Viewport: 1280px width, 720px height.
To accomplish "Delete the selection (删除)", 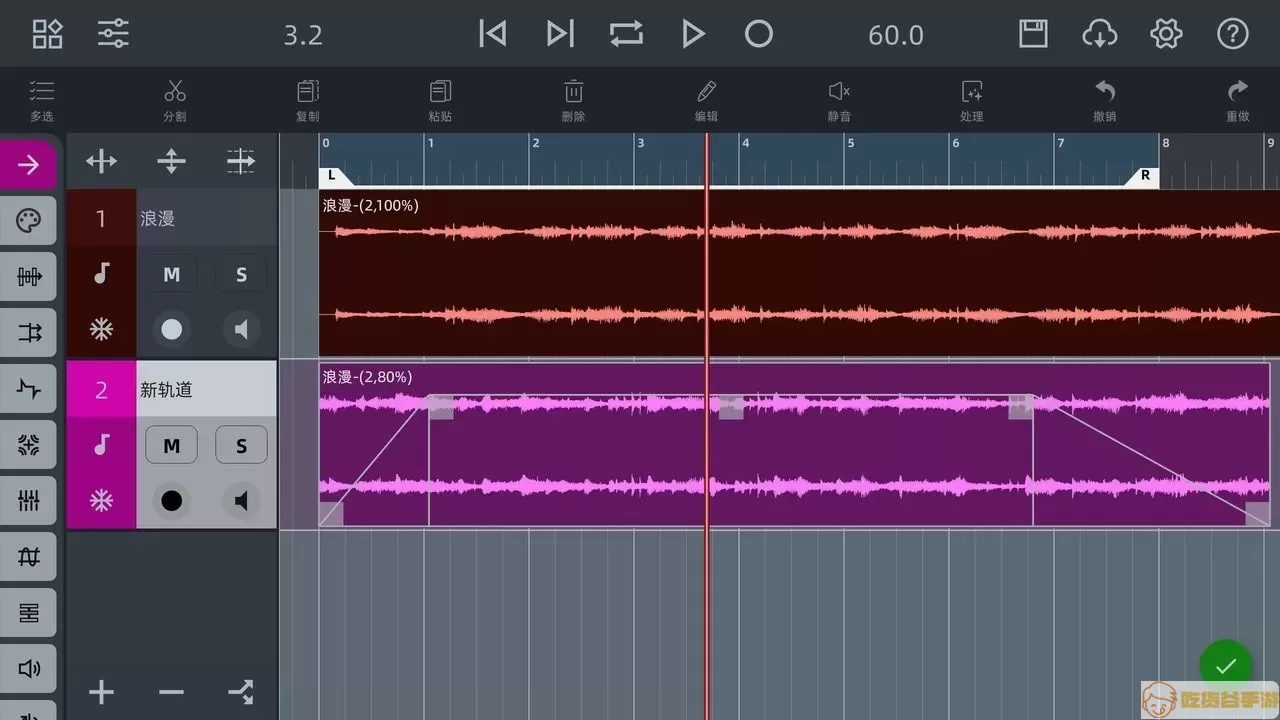I will pos(573,101).
